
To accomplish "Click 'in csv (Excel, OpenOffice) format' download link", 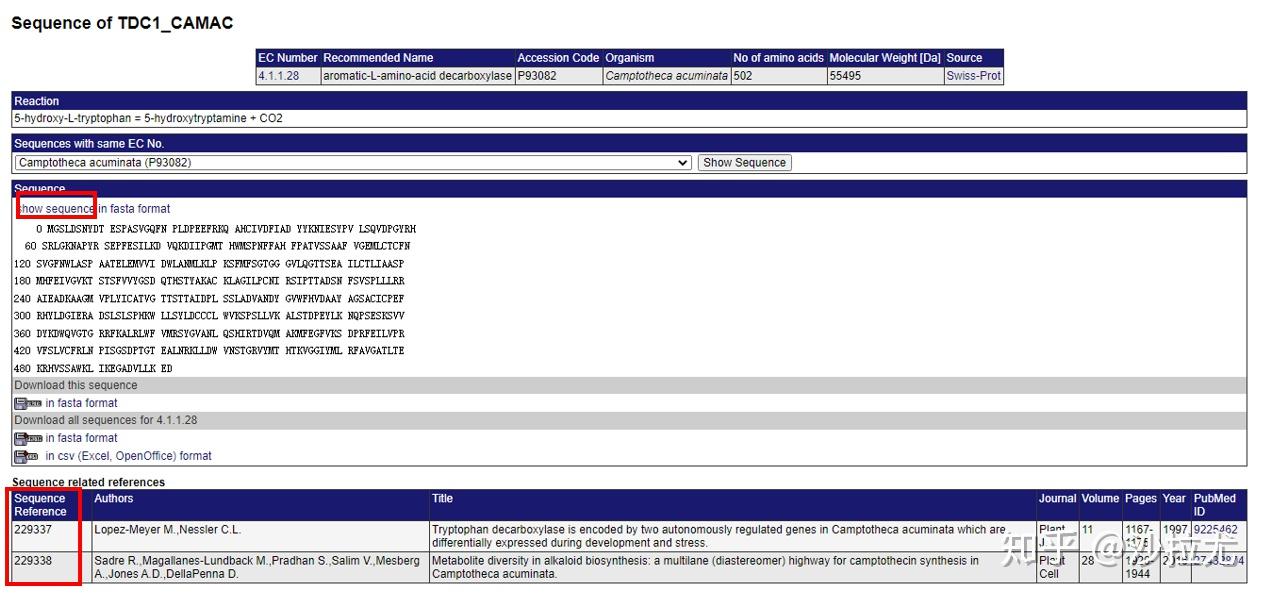I will (x=127, y=456).
